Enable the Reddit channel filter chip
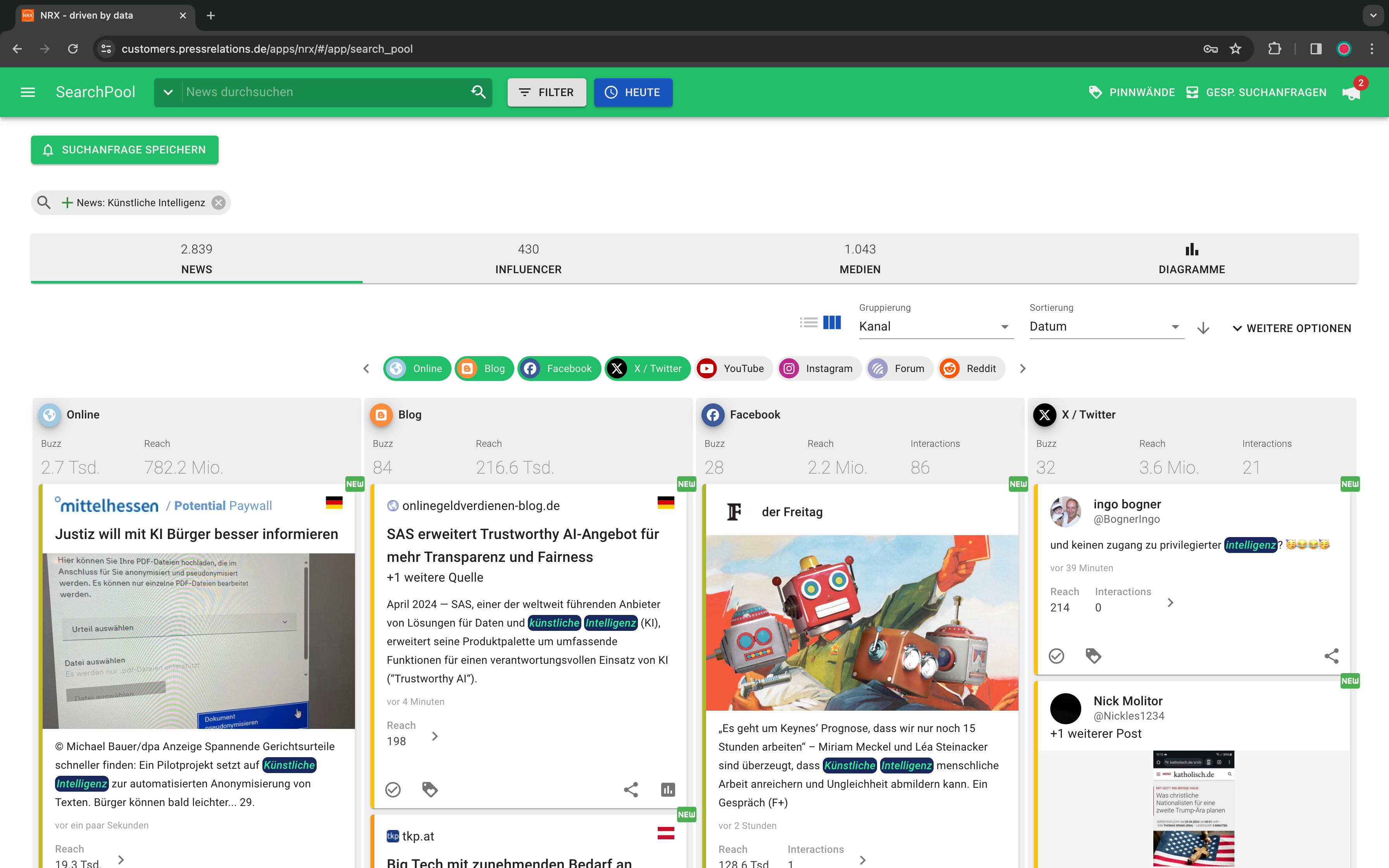 coord(971,368)
